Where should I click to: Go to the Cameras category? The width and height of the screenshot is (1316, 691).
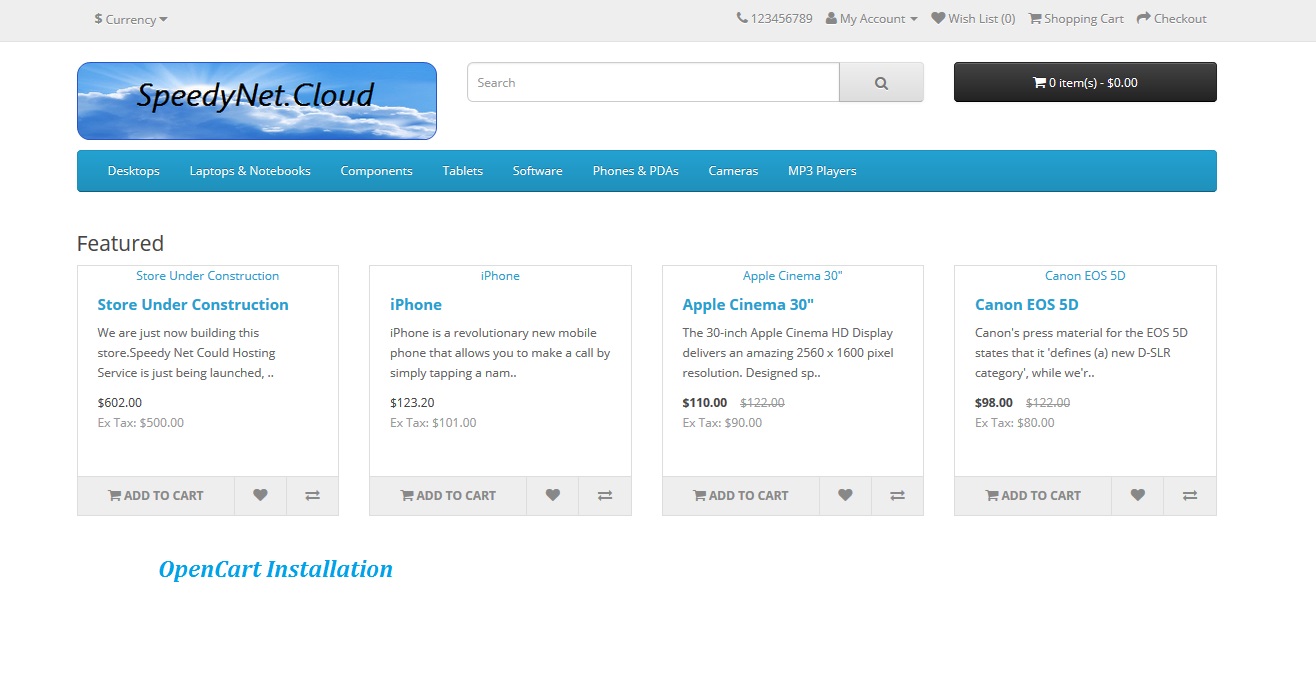click(734, 171)
